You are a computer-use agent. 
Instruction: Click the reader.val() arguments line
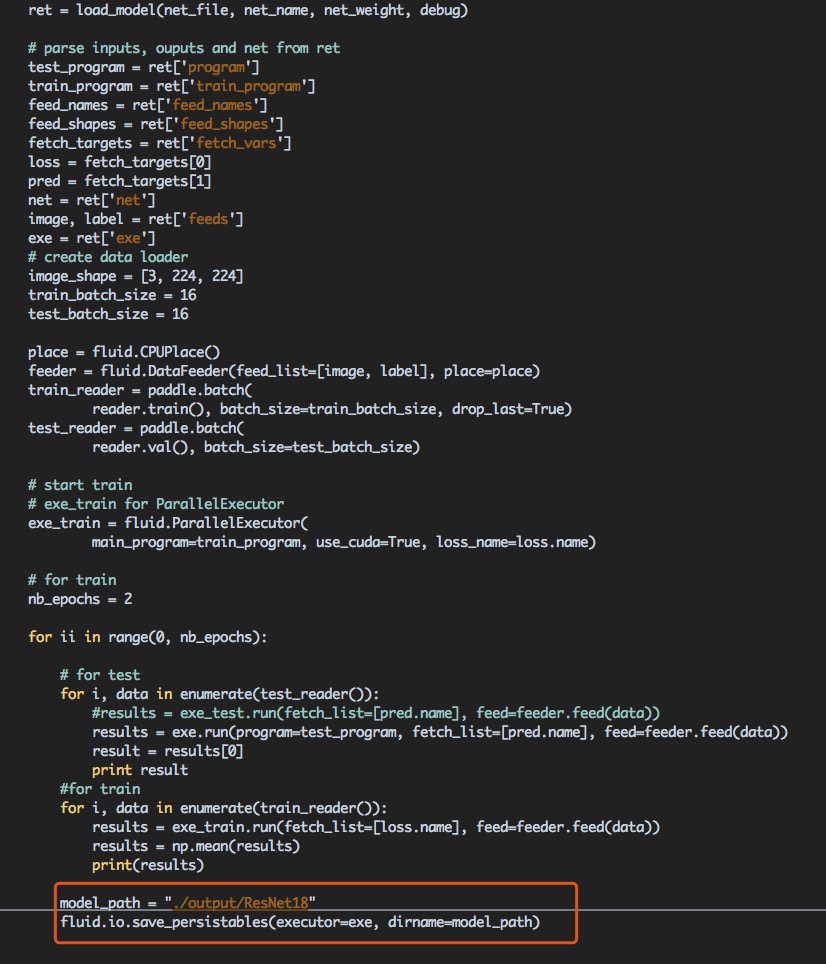pyautogui.click(x=256, y=447)
